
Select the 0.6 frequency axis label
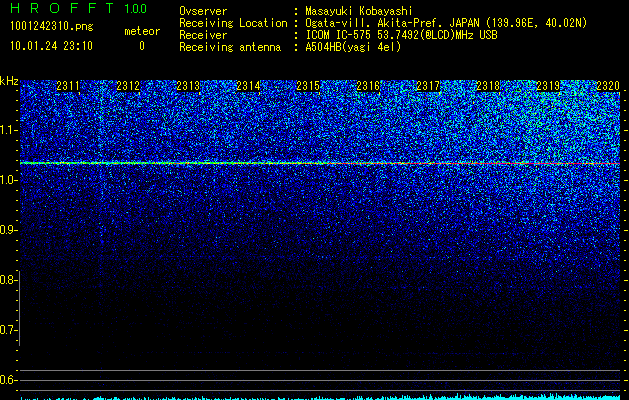click(7, 380)
